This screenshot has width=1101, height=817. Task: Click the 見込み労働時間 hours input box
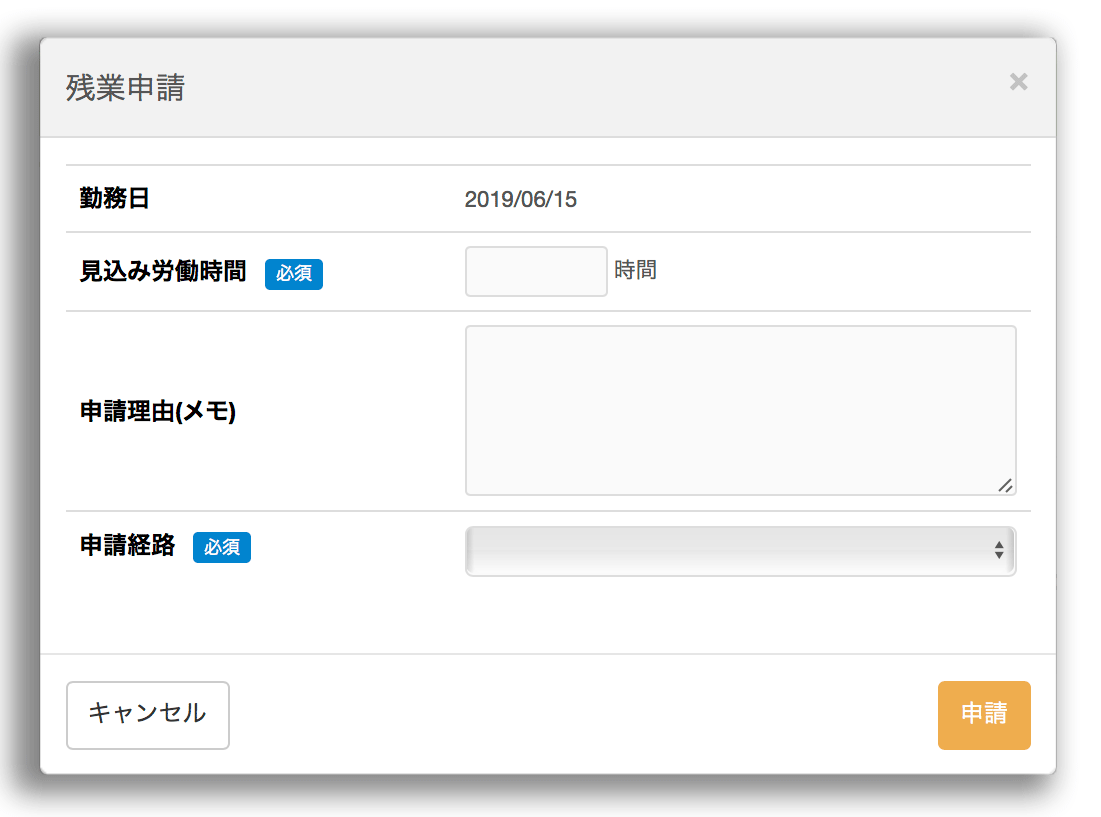(536, 271)
